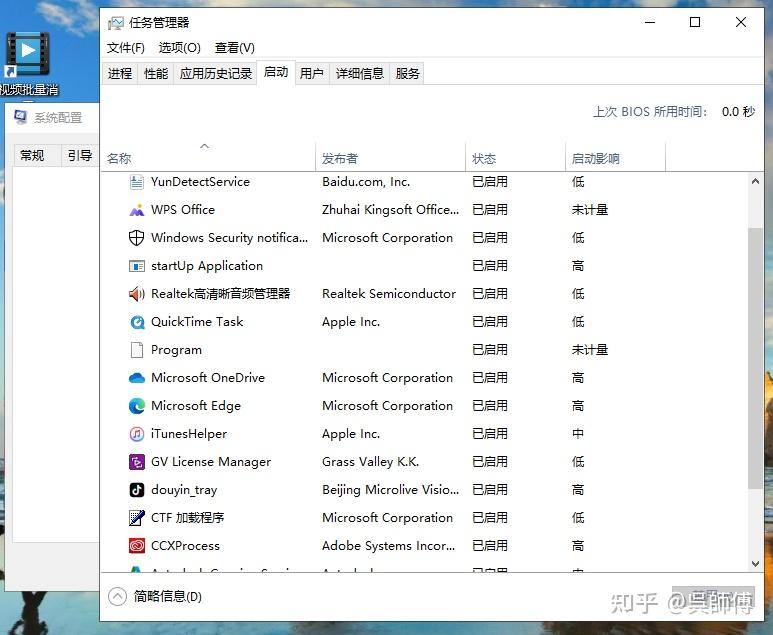Click the Microsoft Edge icon
The image size is (773, 635).
coord(137,406)
